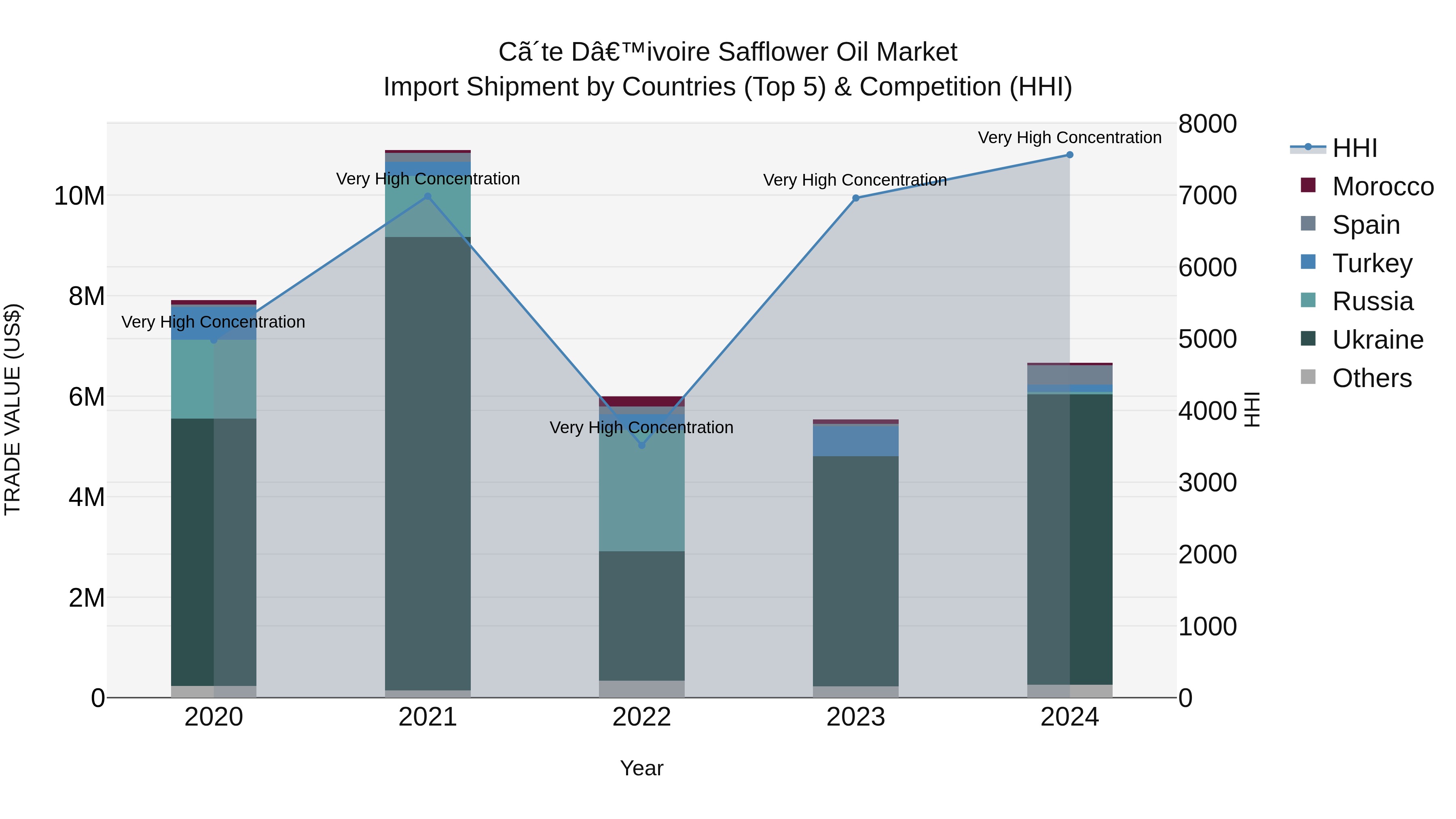Click the 2022 HHI line marker
Image resolution: width=1456 pixels, height=819 pixels.
[x=641, y=445]
